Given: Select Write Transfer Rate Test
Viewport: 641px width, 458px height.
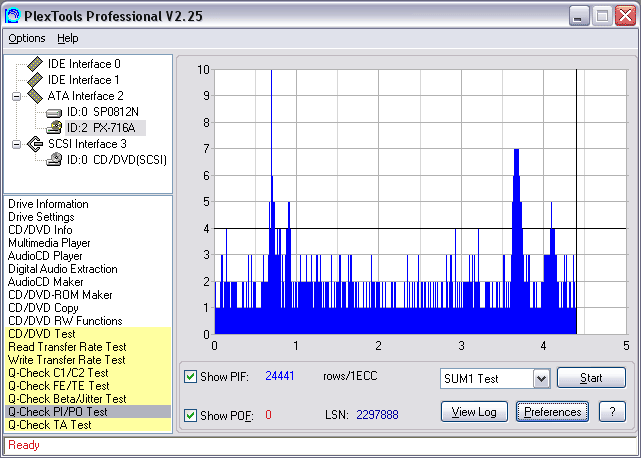Looking at the screenshot, I should (x=88, y=360).
